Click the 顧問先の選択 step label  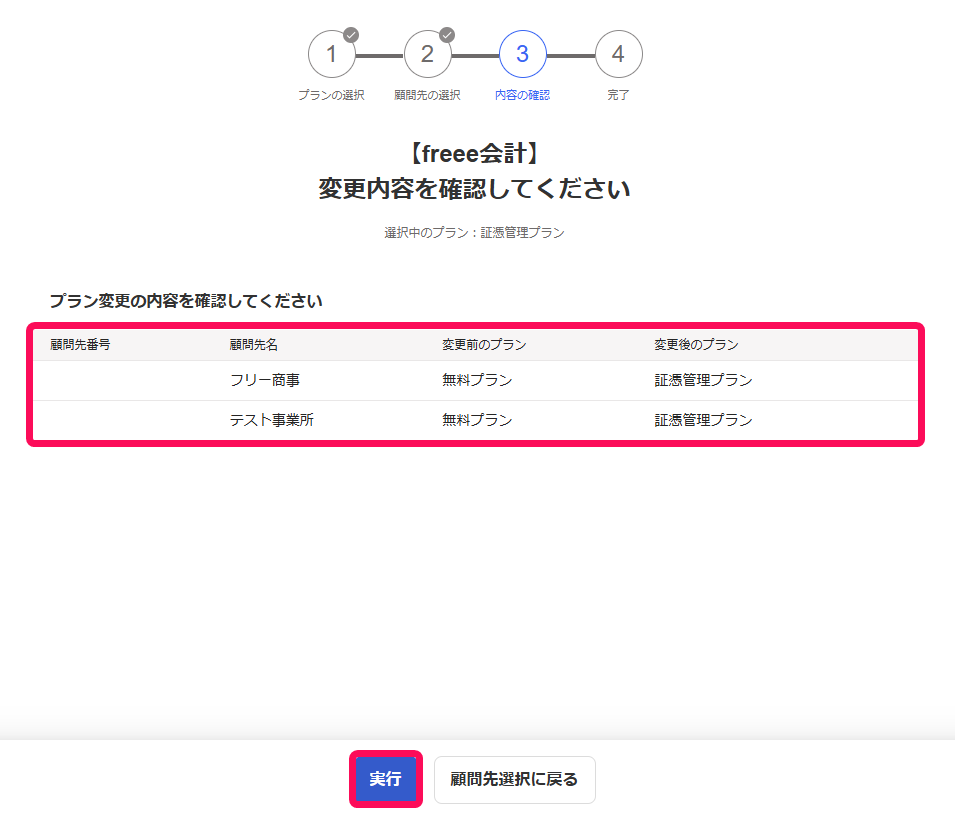(x=428, y=95)
